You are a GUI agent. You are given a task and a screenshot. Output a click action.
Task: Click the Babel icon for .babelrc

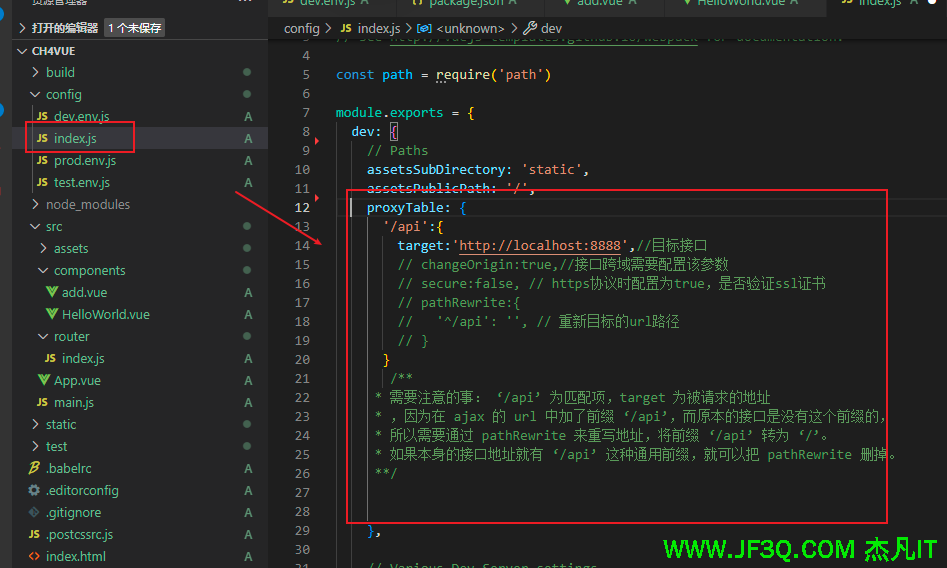[x=35, y=468]
